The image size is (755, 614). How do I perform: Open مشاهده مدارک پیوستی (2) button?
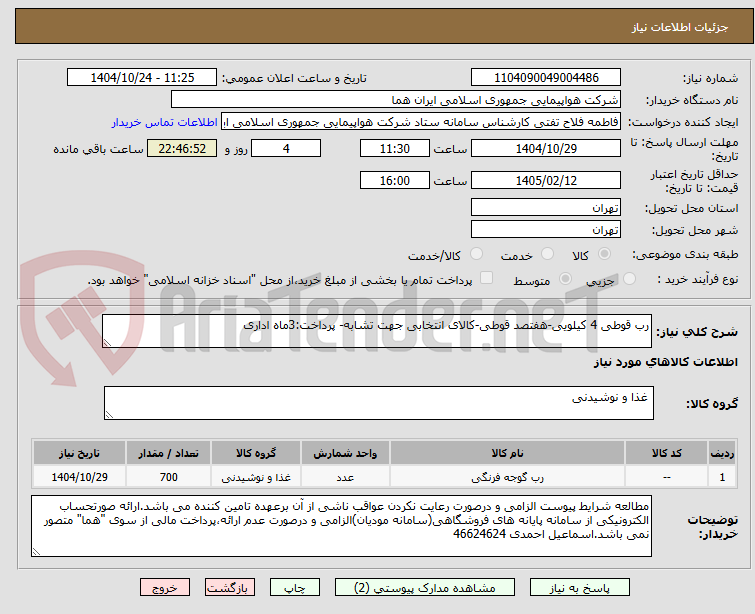click(425, 588)
